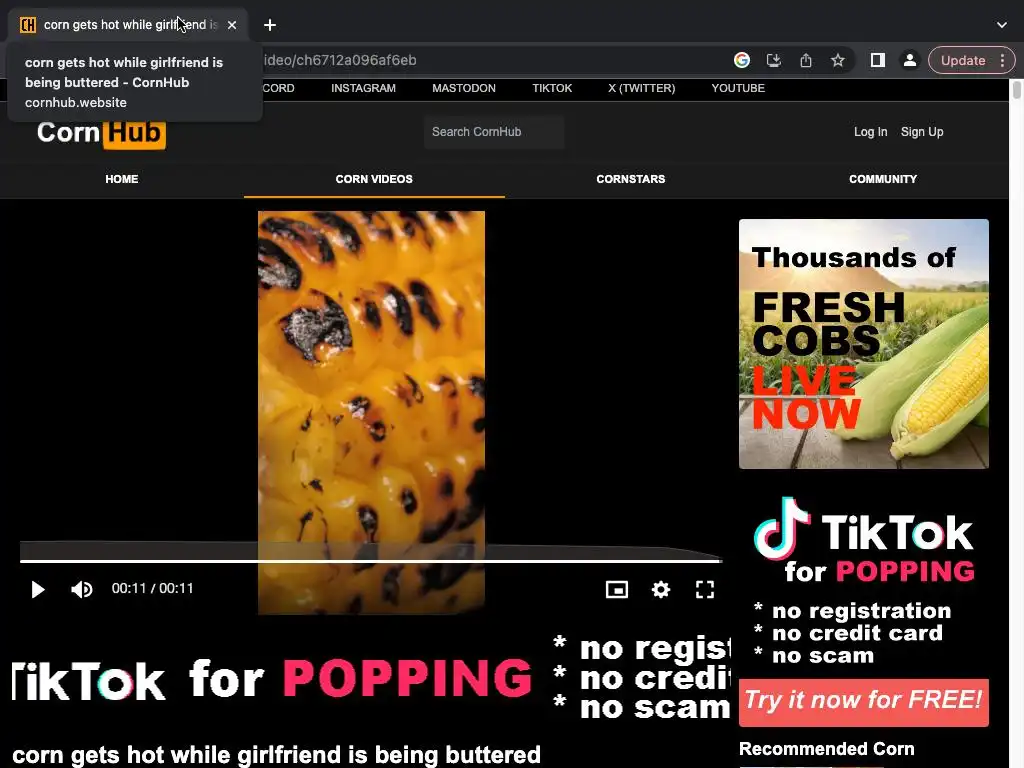Click Sign Up
Screen dimensions: 1024x768
(922, 132)
